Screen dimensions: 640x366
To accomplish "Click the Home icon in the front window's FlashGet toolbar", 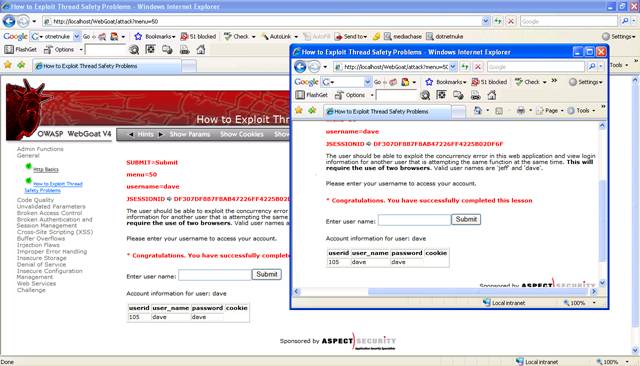I will [492, 95].
